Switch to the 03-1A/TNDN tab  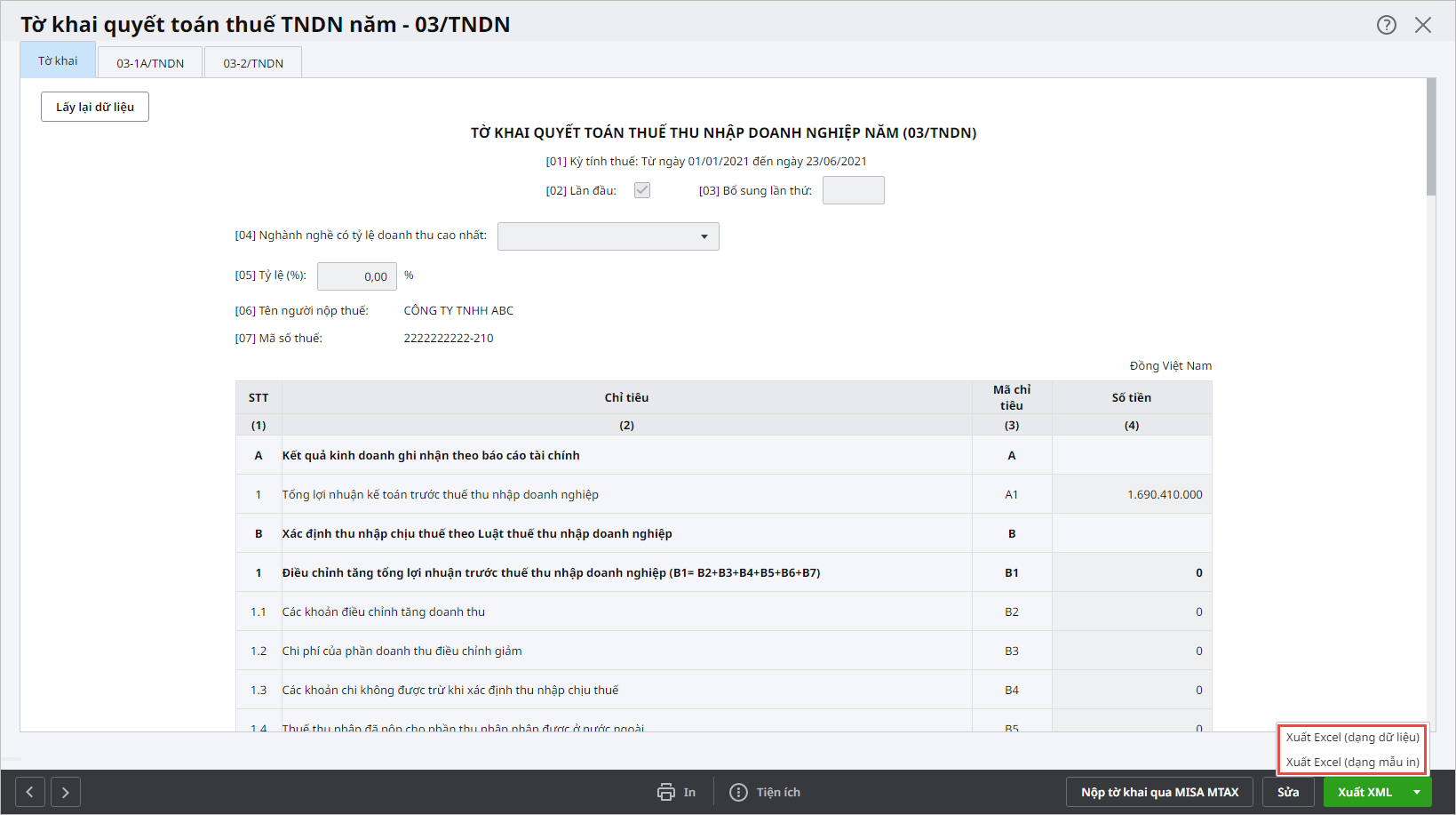pos(150,63)
